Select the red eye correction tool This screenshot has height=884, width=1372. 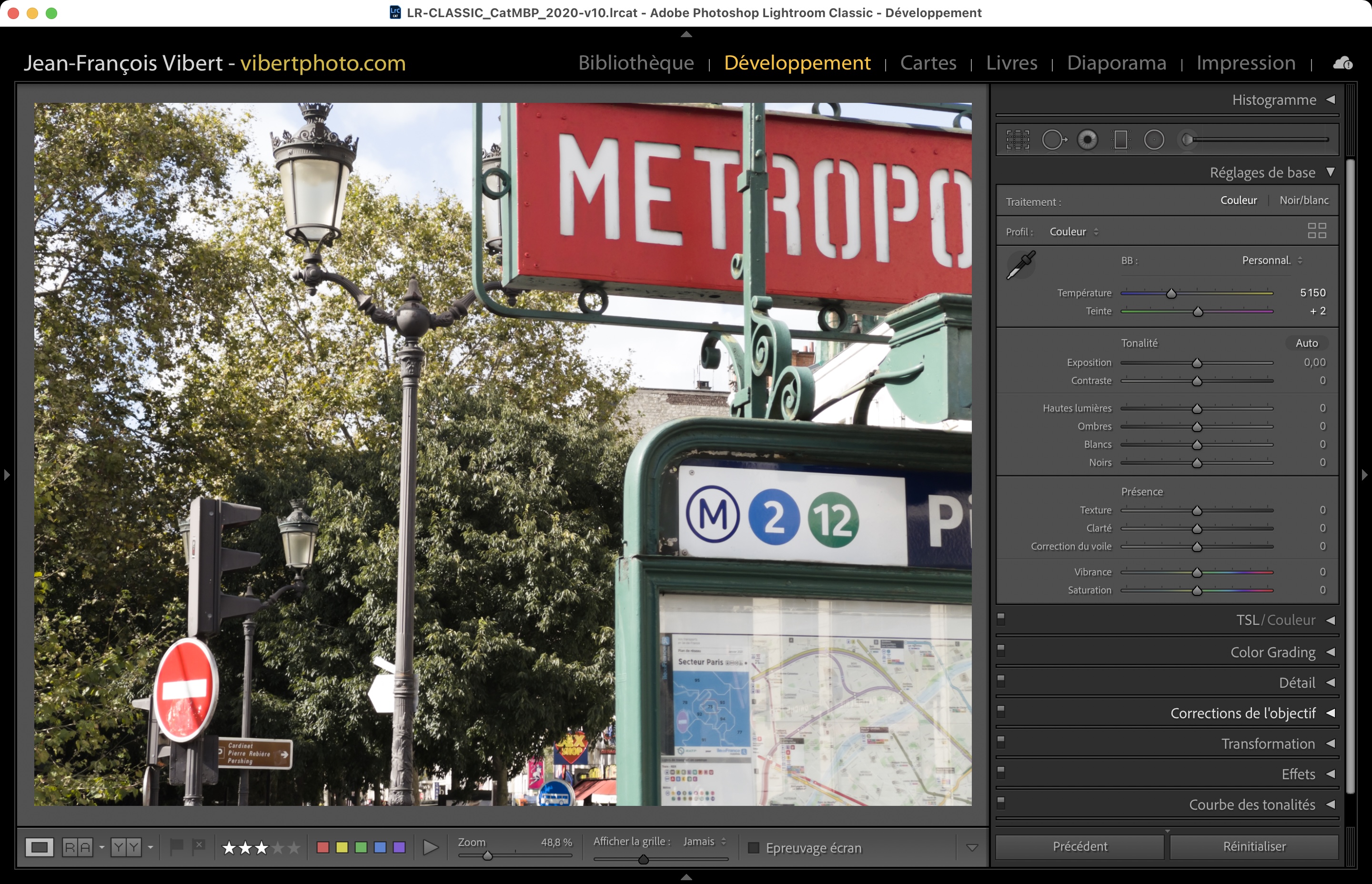1087,140
